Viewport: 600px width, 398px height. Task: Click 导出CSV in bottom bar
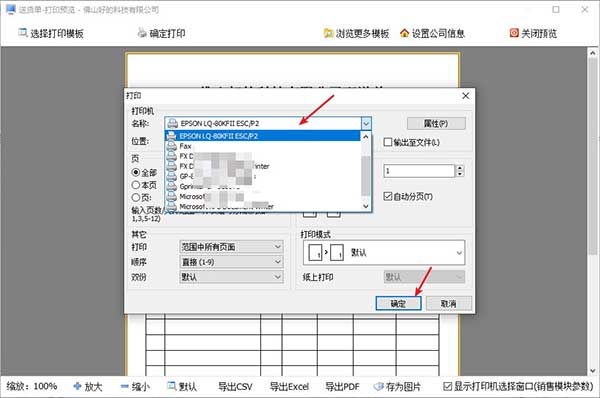tap(235, 387)
